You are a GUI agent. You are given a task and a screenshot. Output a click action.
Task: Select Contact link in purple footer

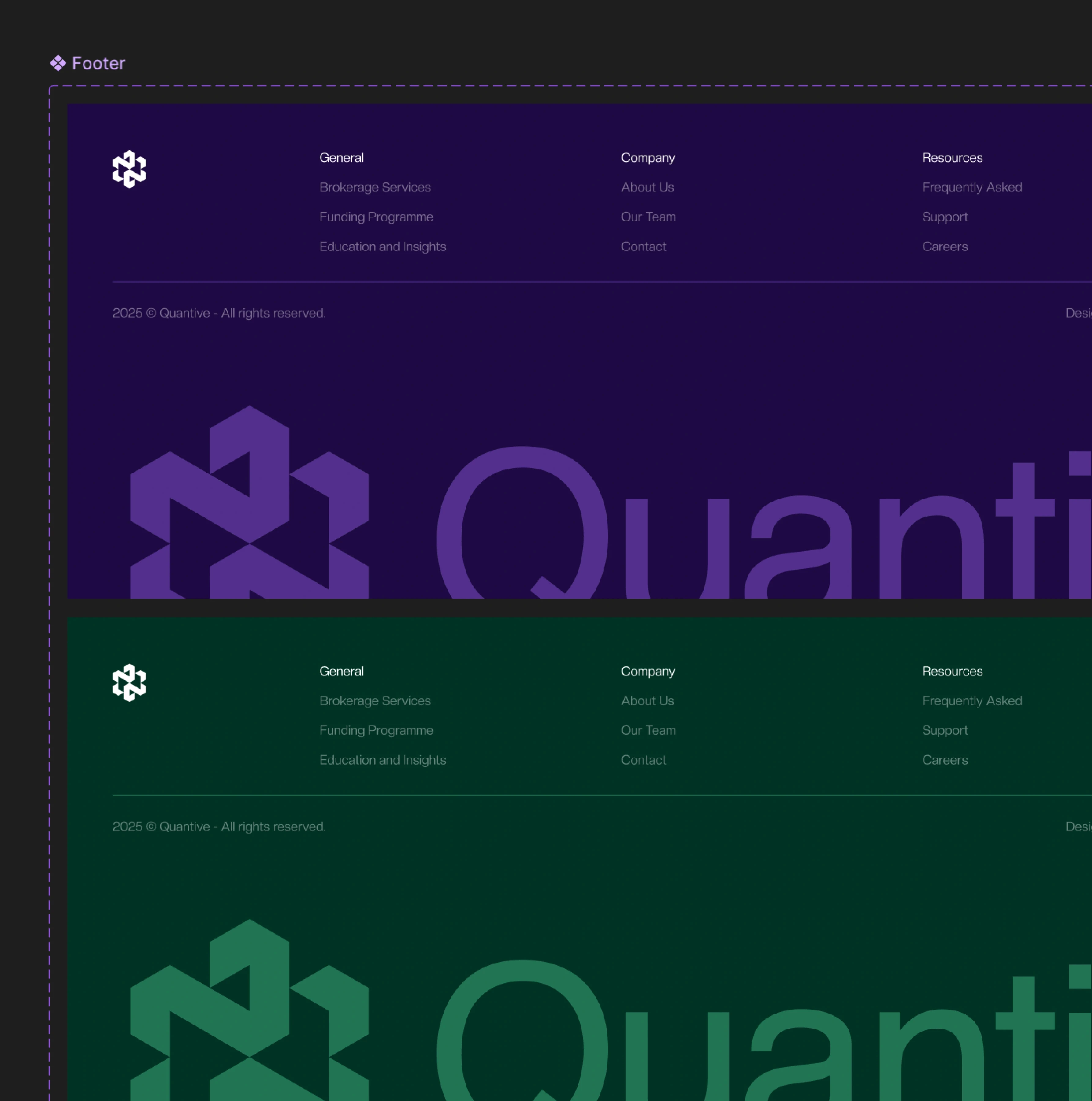click(x=644, y=246)
